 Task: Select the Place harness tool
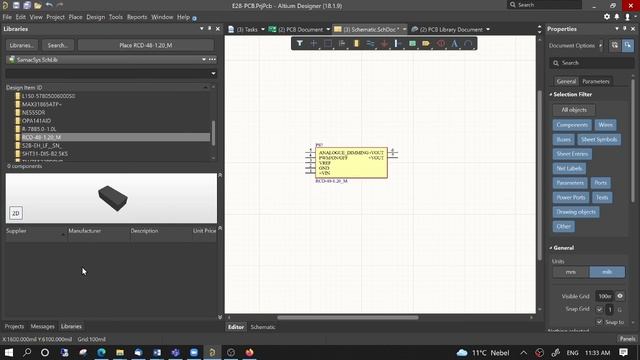398,43
